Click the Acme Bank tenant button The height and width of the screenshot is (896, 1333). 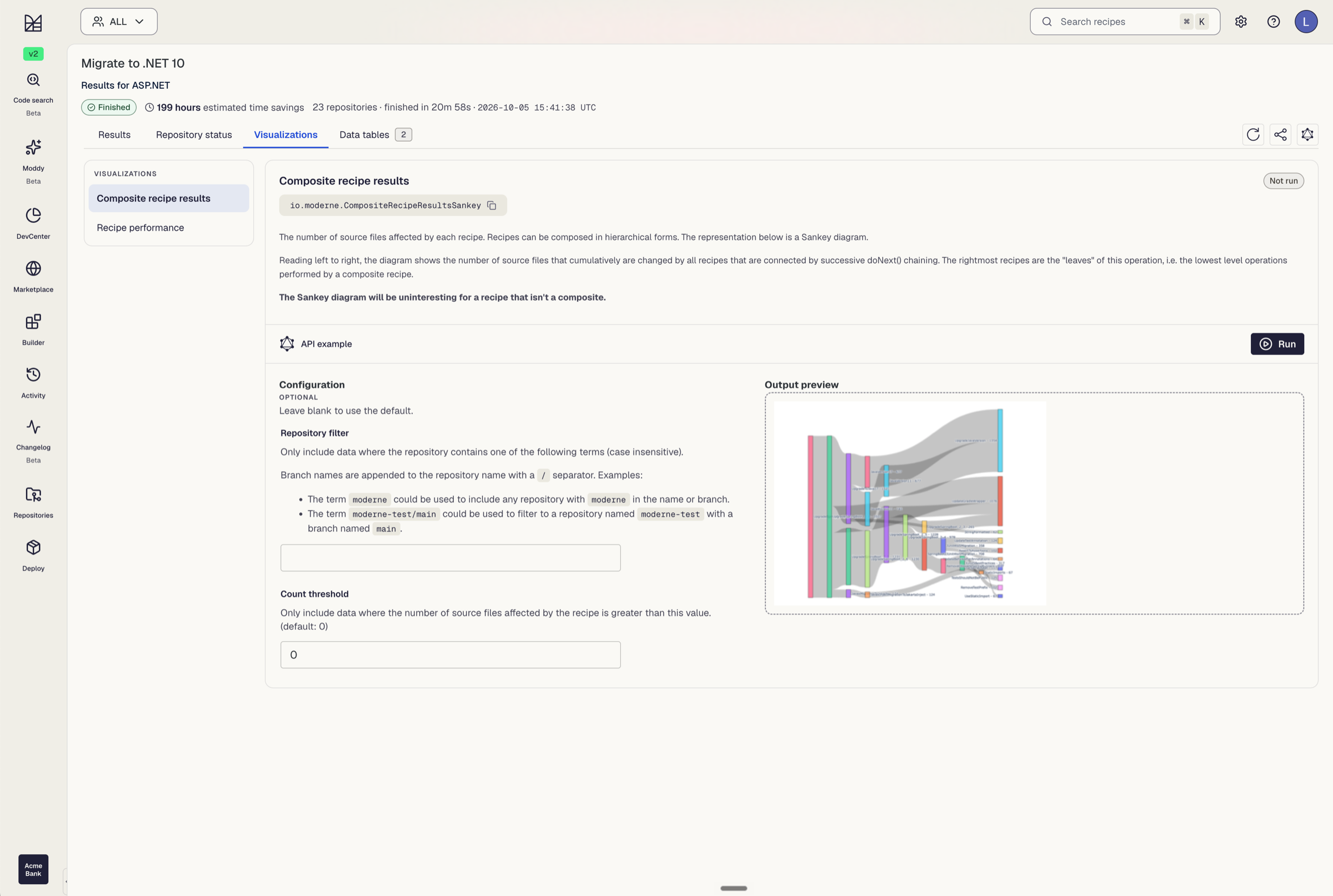coord(33,869)
